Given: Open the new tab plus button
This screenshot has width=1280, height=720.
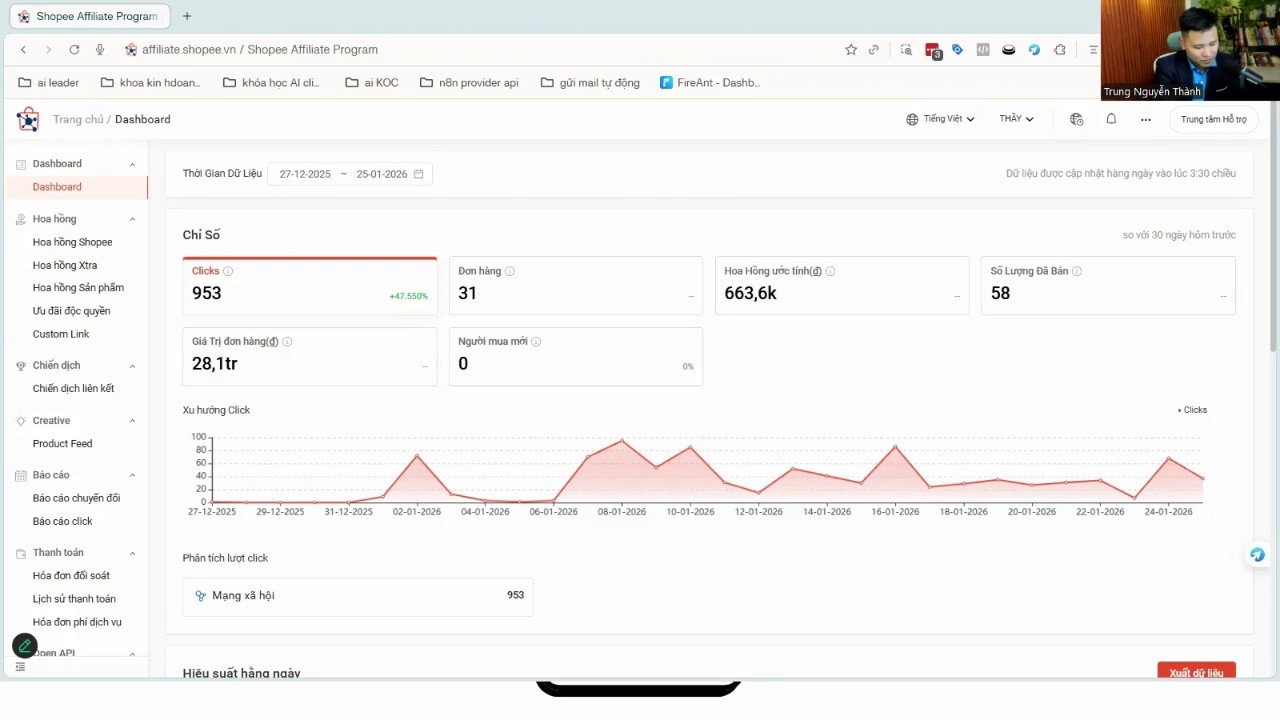Looking at the screenshot, I should (187, 16).
